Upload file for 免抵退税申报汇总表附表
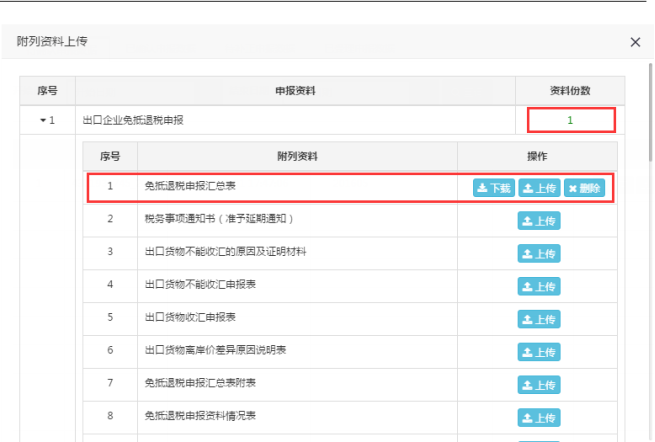Viewport: 655px width, 442px height. (x=538, y=386)
